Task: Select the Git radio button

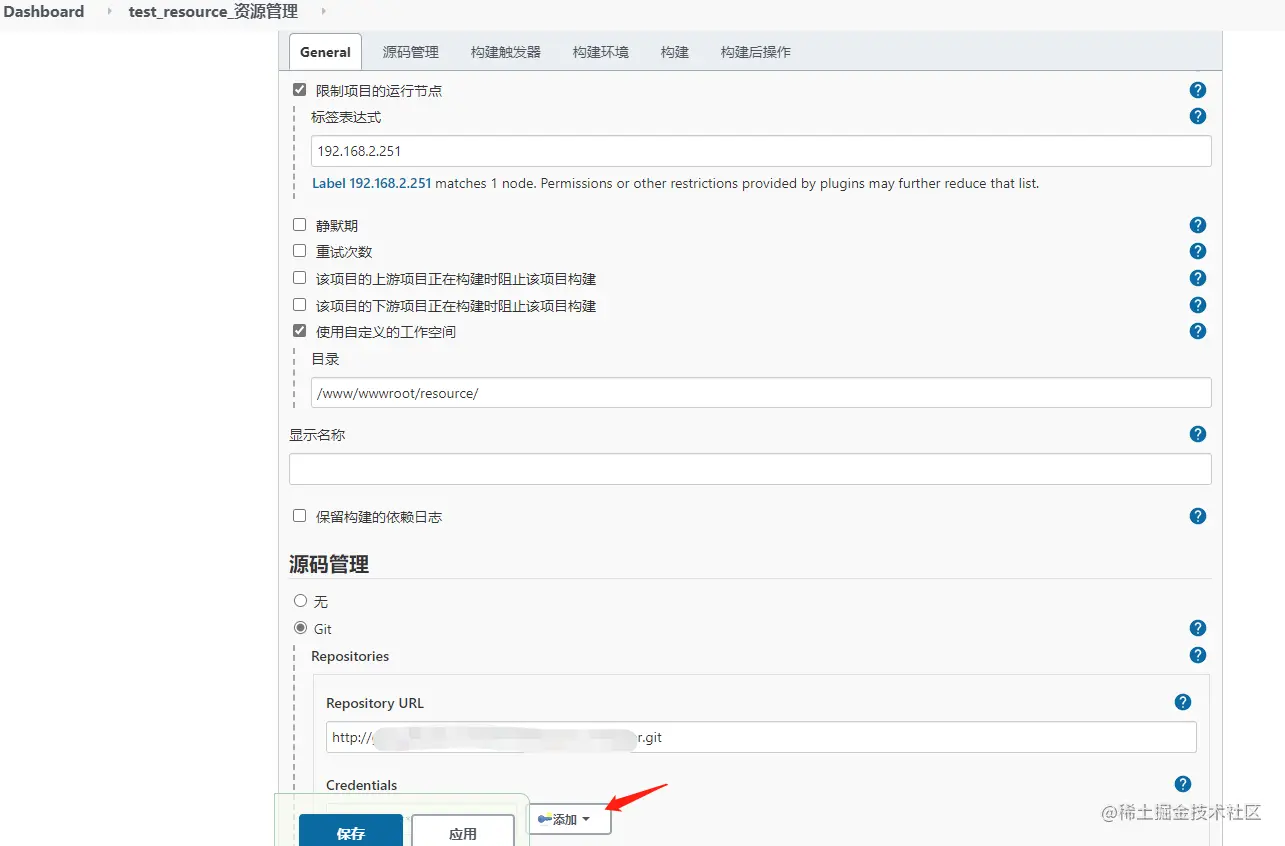Action: pyautogui.click(x=300, y=628)
